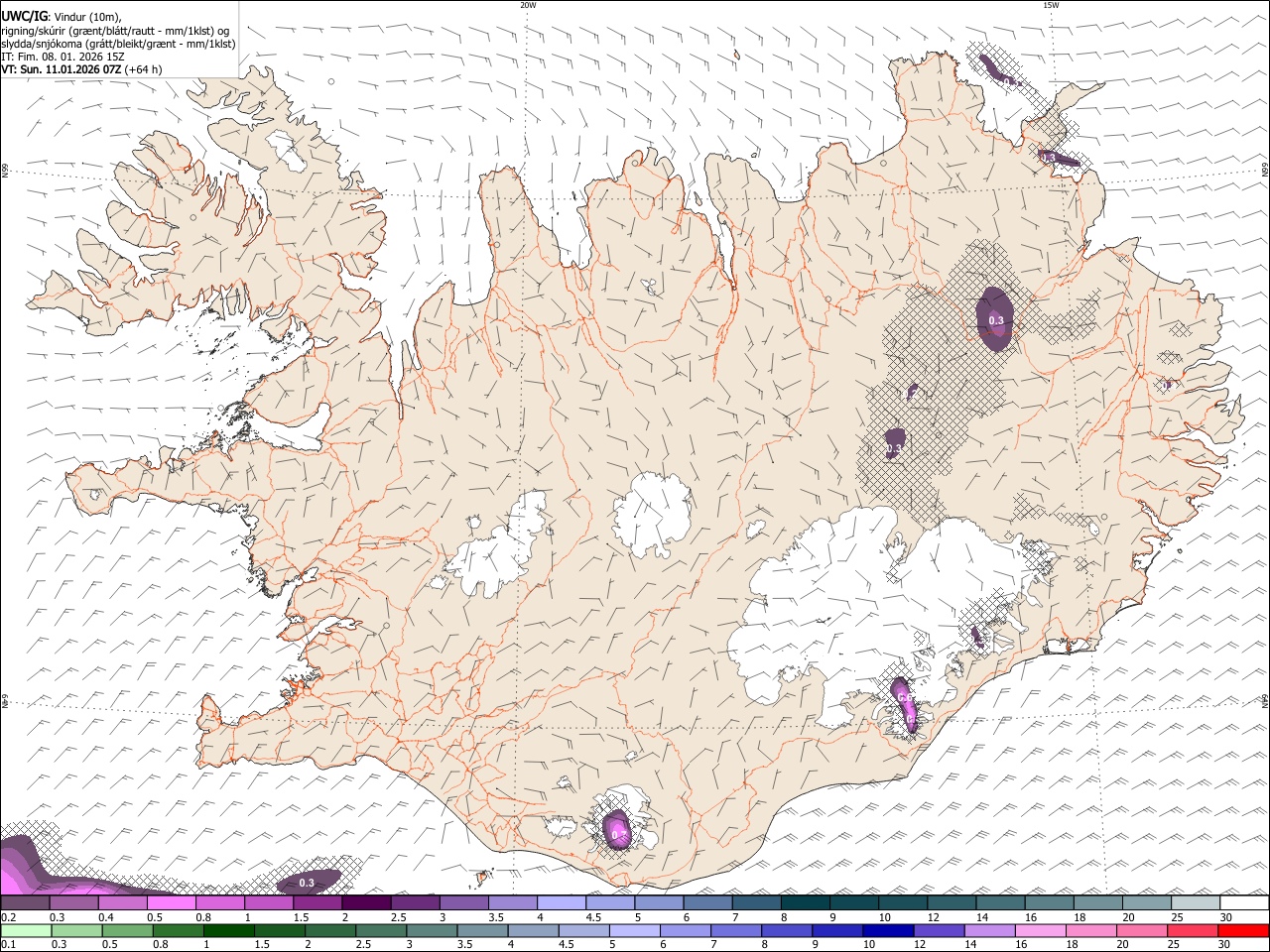Click the purple 1.5 swatch in snow legend

point(317,903)
